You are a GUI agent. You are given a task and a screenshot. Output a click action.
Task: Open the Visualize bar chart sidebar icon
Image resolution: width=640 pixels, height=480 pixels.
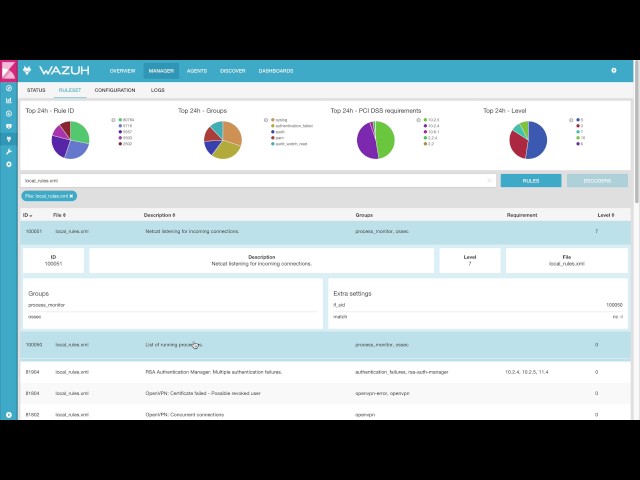(x=9, y=101)
